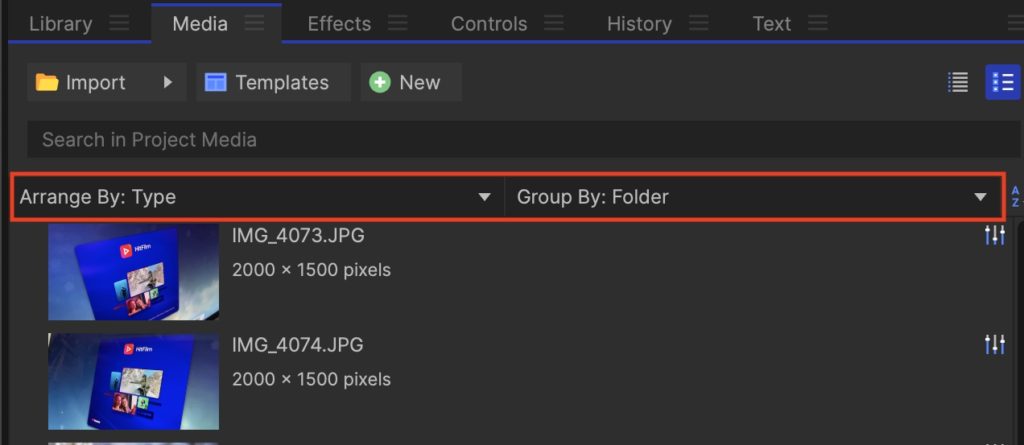The height and width of the screenshot is (445, 1024).
Task: Open the Import arrow submenu
Action: (x=168, y=83)
